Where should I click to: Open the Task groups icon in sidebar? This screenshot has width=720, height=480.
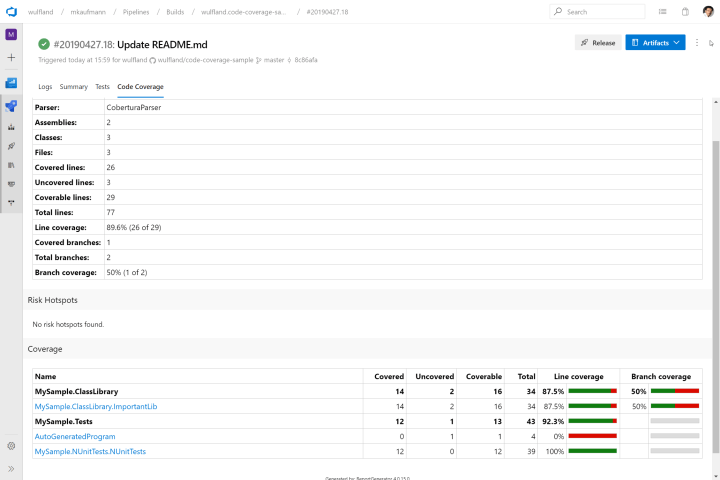11,184
